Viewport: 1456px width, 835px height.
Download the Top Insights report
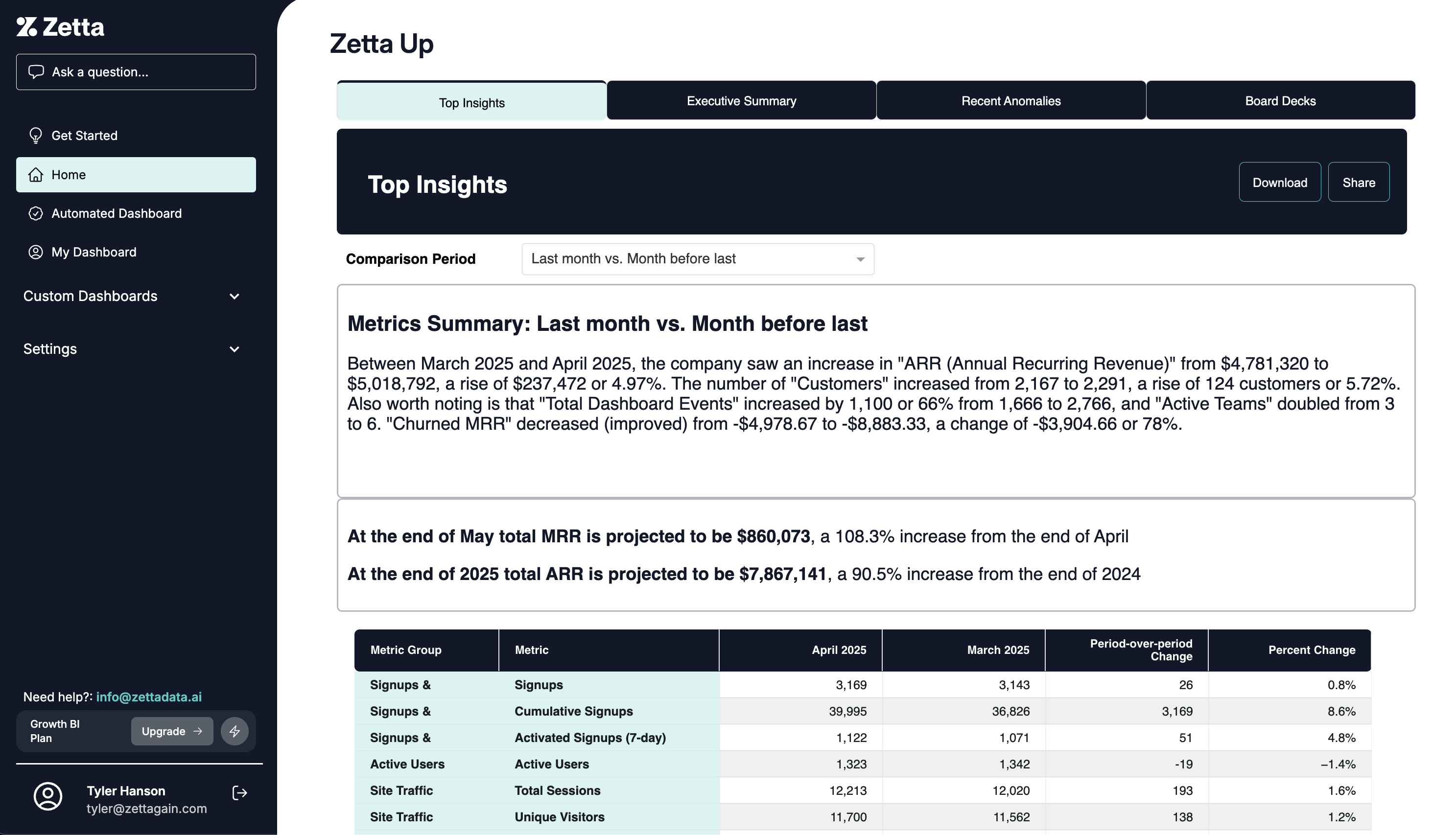tap(1279, 183)
